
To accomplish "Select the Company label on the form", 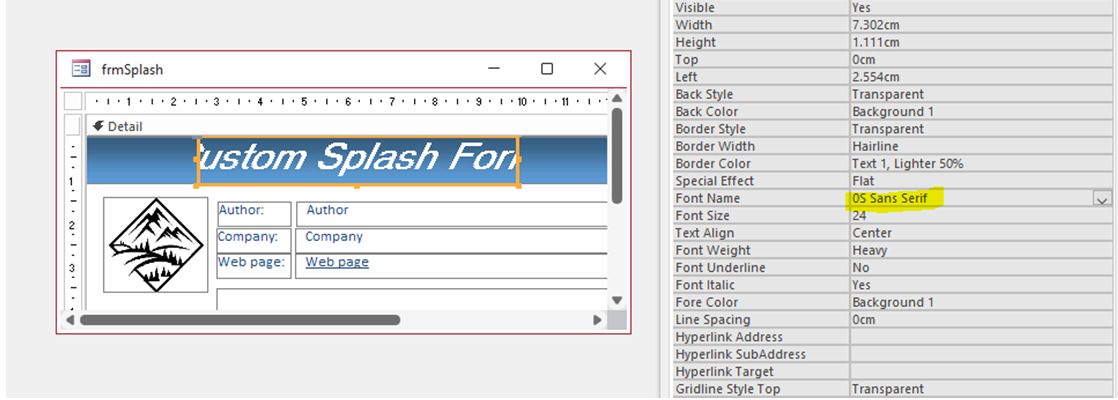I will 255,240.
